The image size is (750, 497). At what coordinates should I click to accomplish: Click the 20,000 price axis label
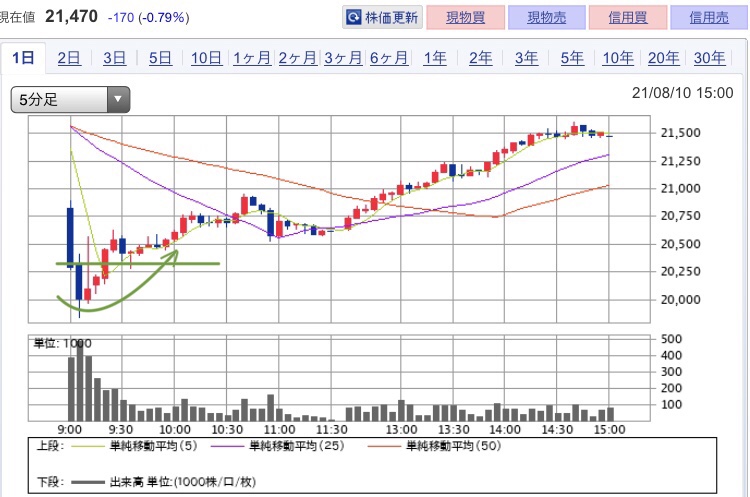[x=680, y=299]
